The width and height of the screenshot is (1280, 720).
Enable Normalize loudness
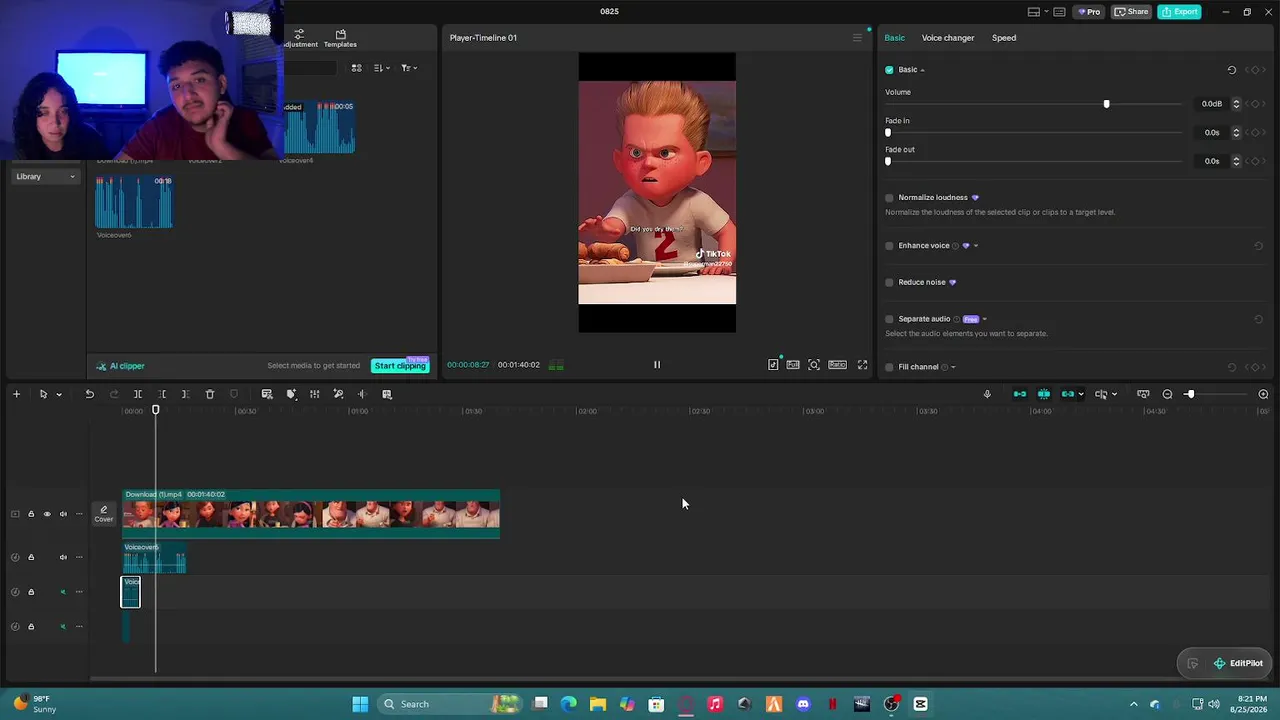889,198
